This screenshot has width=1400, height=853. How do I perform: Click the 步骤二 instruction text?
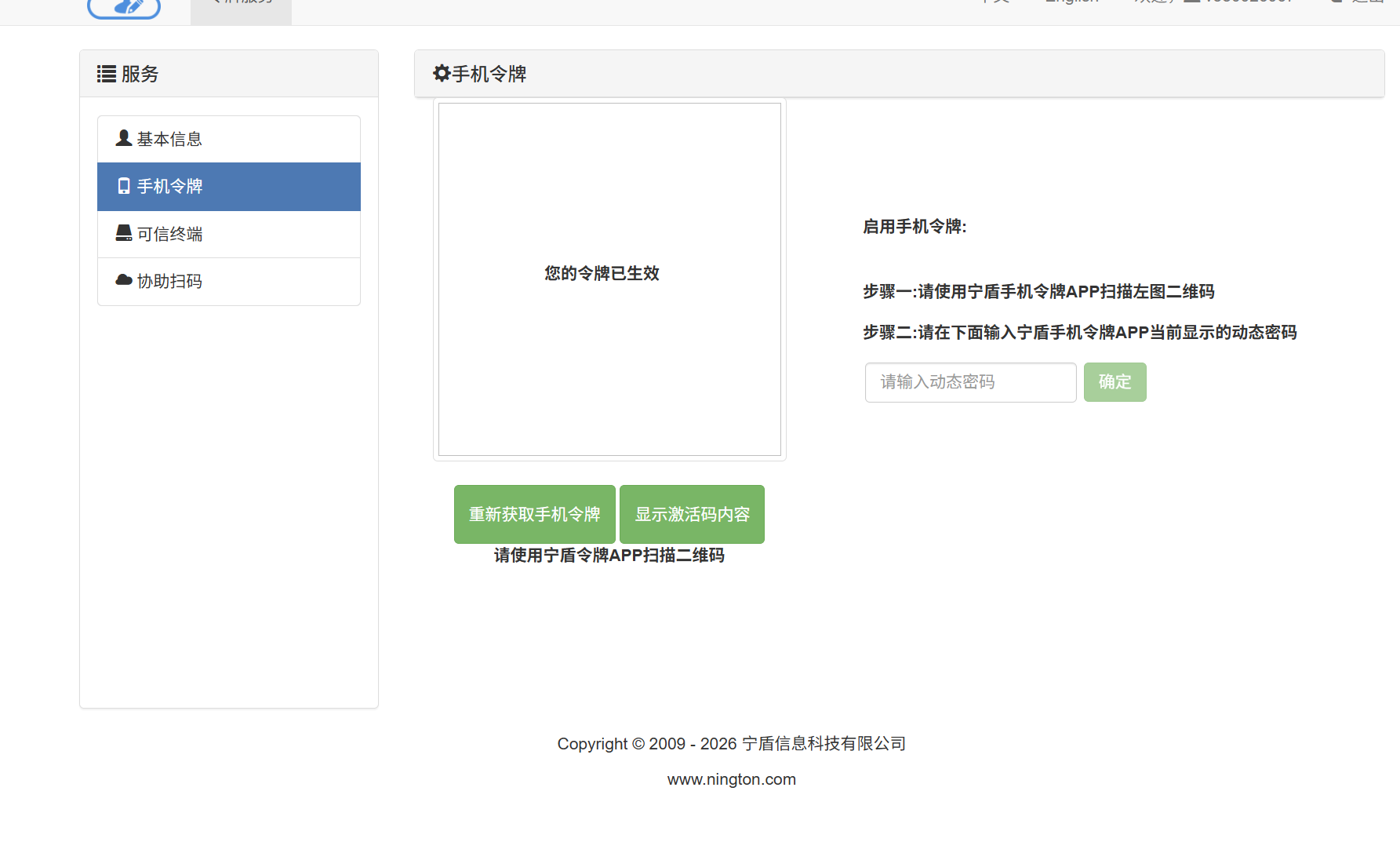click(1080, 333)
